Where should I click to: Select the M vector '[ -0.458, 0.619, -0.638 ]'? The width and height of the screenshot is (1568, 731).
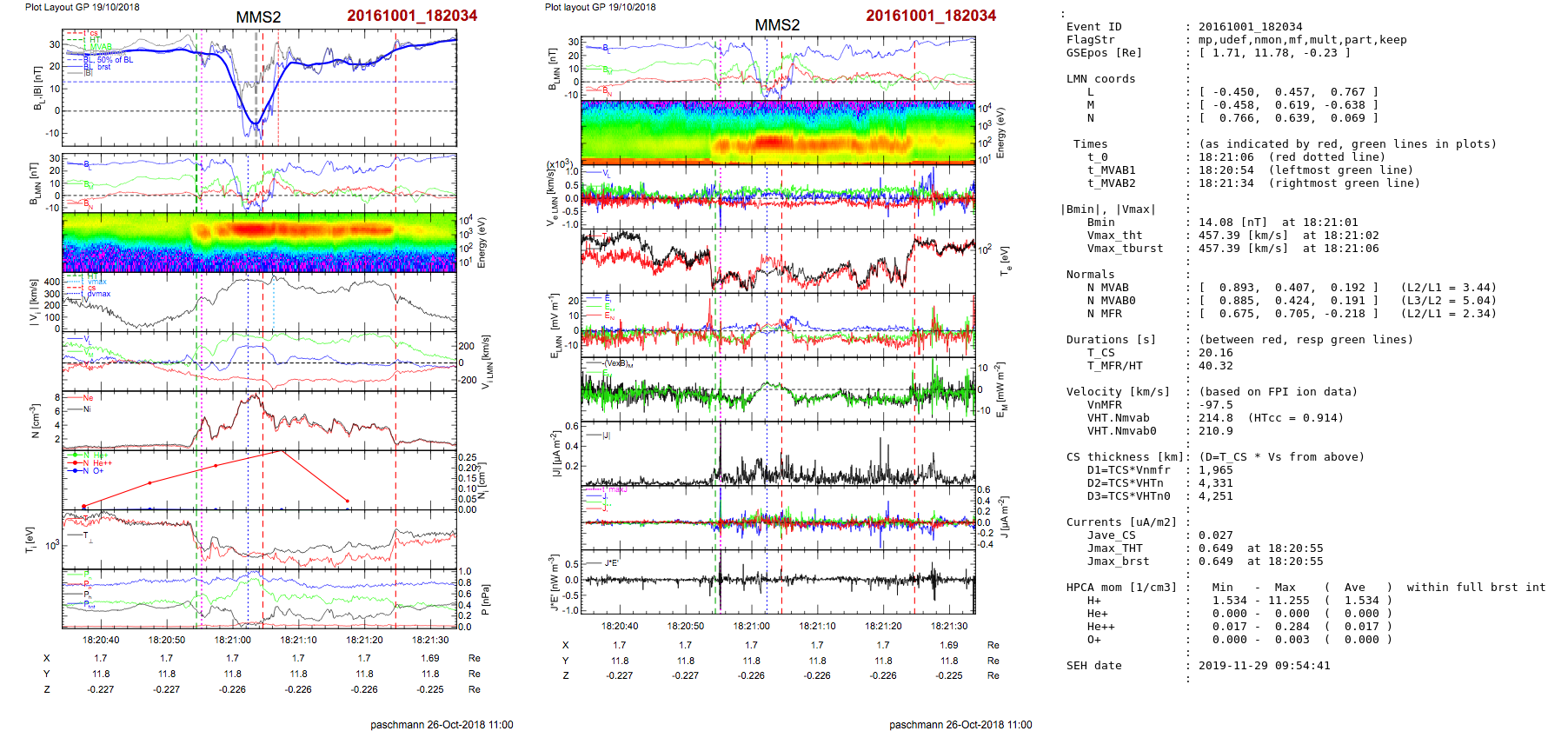coord(1288,105)
